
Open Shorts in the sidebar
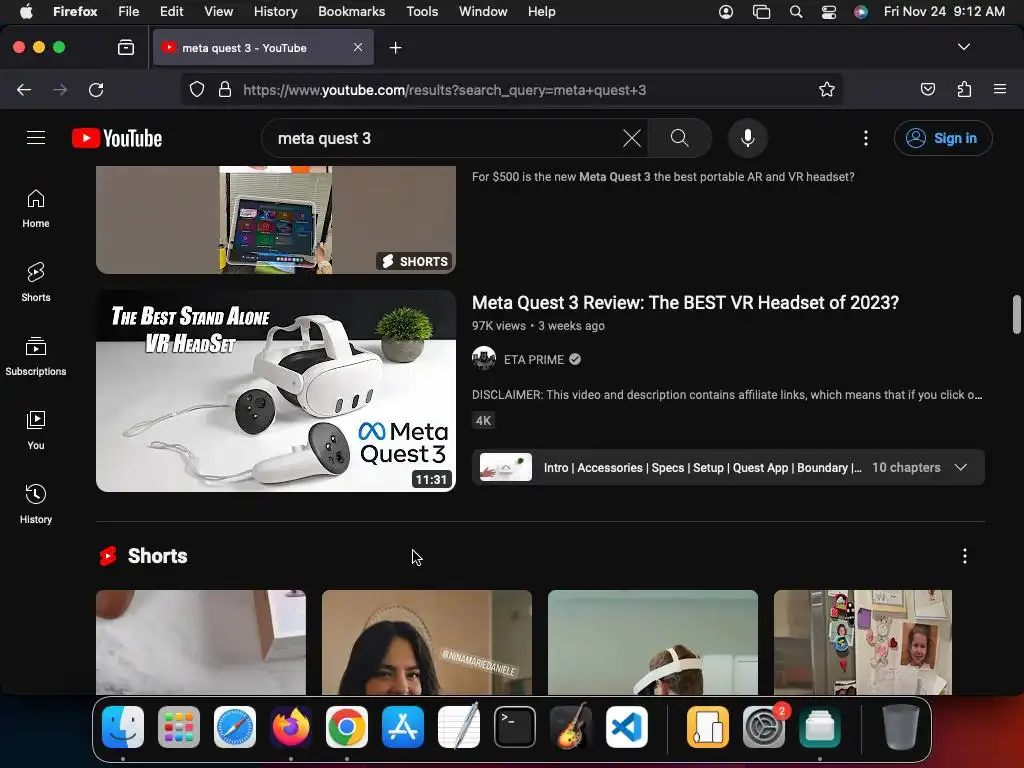point(36,283)
